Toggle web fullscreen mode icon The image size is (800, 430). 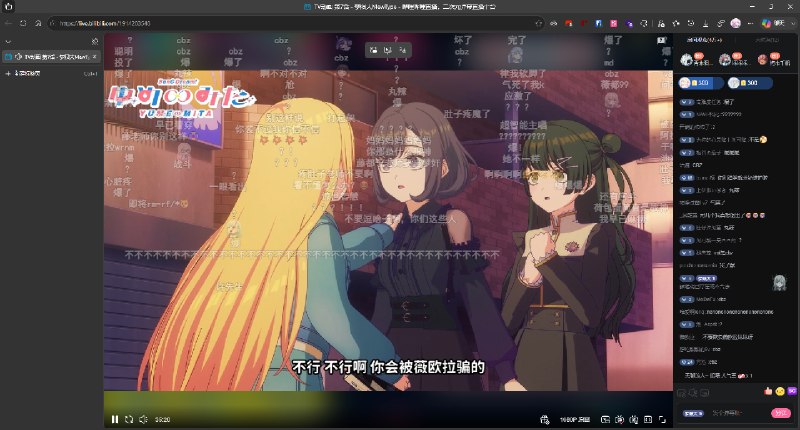point(648,419)
